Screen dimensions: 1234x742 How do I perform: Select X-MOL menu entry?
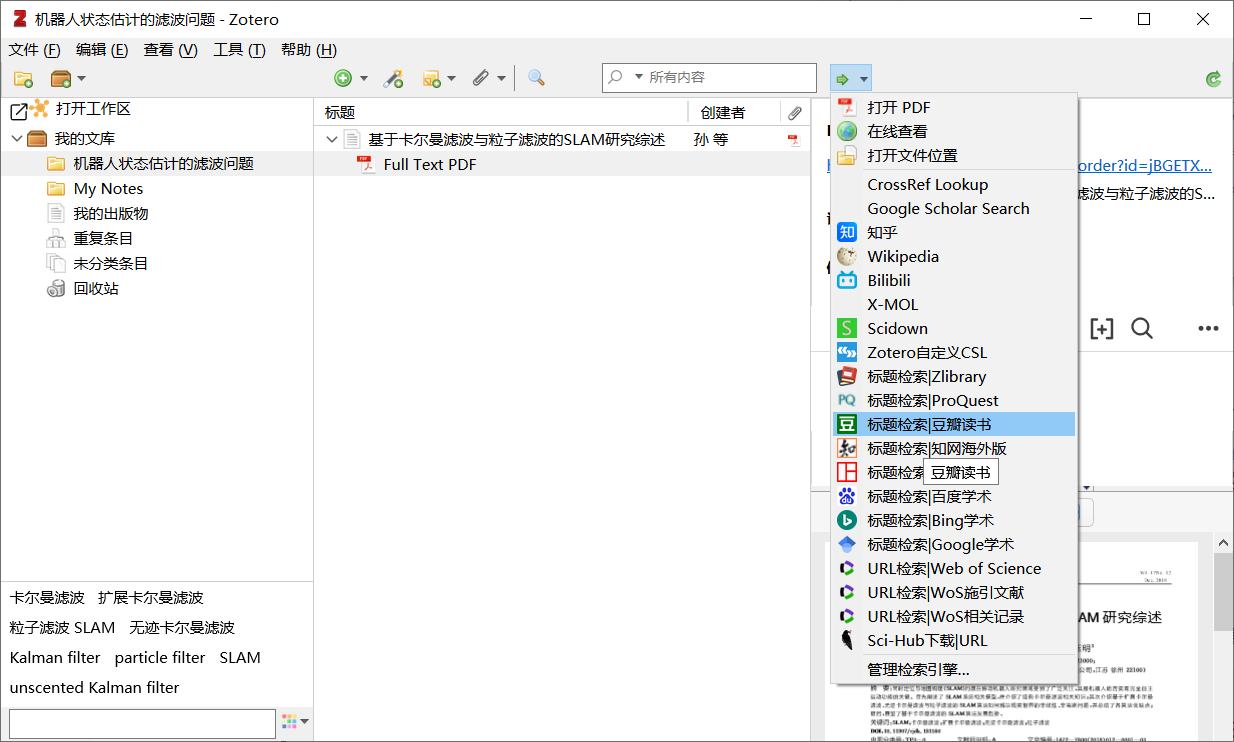(x=954, y=304)
